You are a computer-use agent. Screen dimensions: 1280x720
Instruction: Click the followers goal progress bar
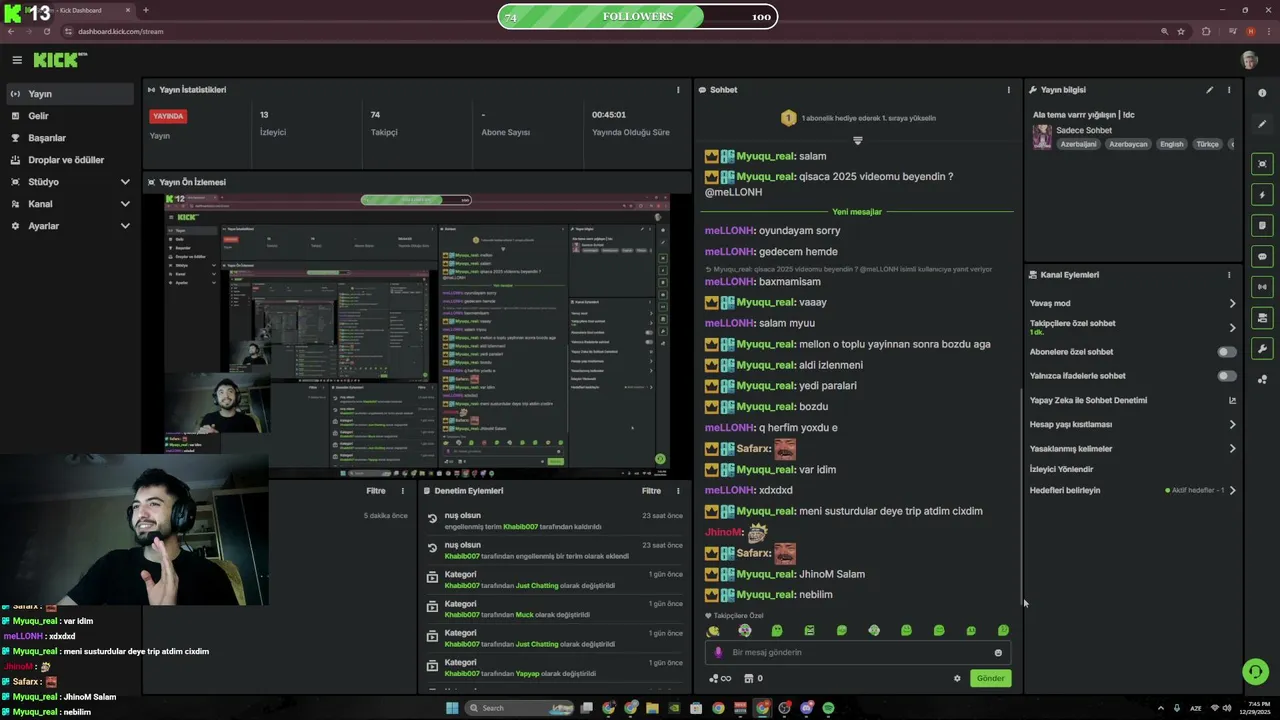[637, 17]
